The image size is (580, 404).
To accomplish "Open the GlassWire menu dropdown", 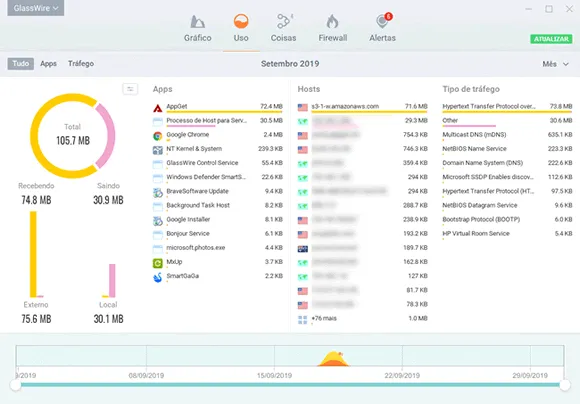I will (x=36, y=8).
